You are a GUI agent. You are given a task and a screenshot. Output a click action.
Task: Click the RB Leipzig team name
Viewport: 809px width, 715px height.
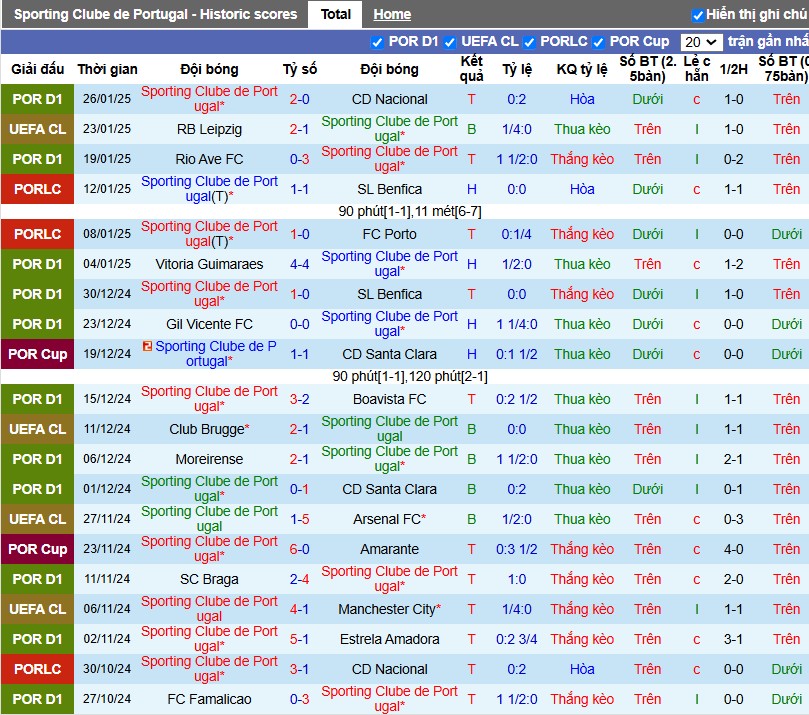pyautogui.click(x=209, y=129)
